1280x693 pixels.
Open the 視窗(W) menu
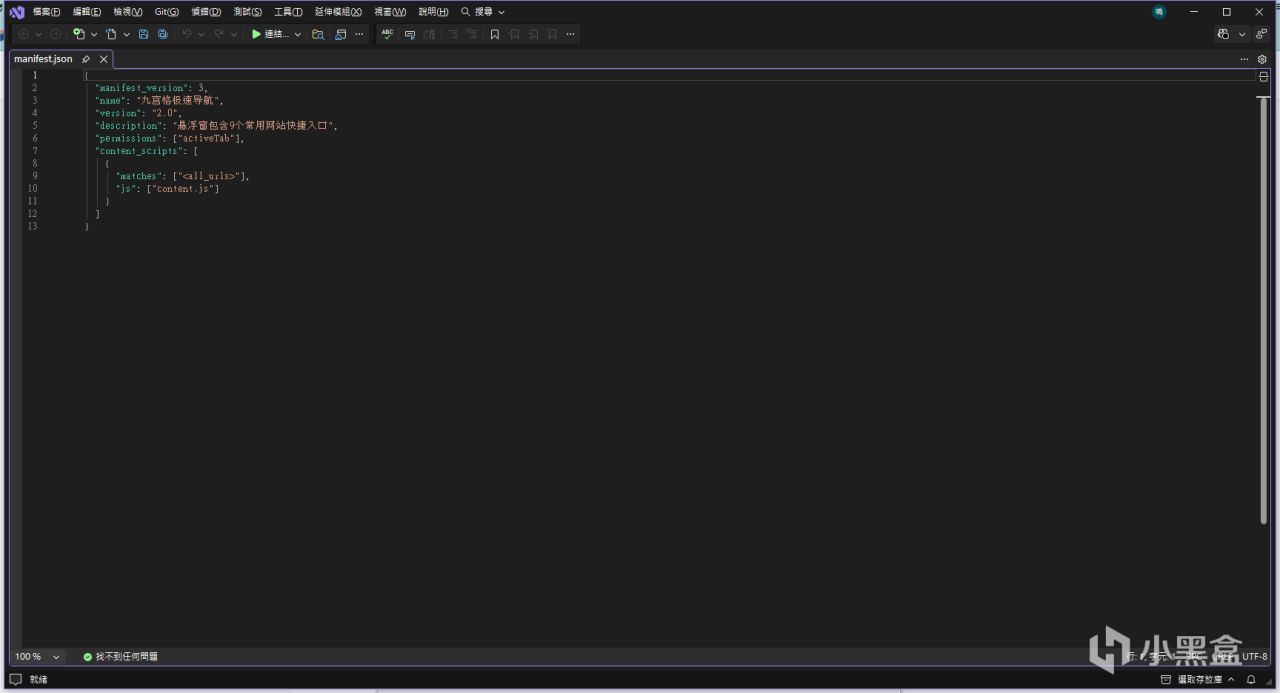[390, 12]
